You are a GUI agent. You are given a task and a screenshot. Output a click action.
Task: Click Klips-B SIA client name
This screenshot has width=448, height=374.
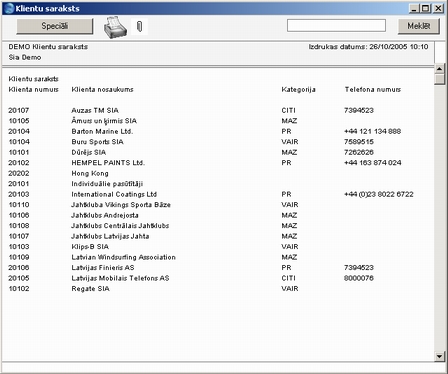point(90,247)
